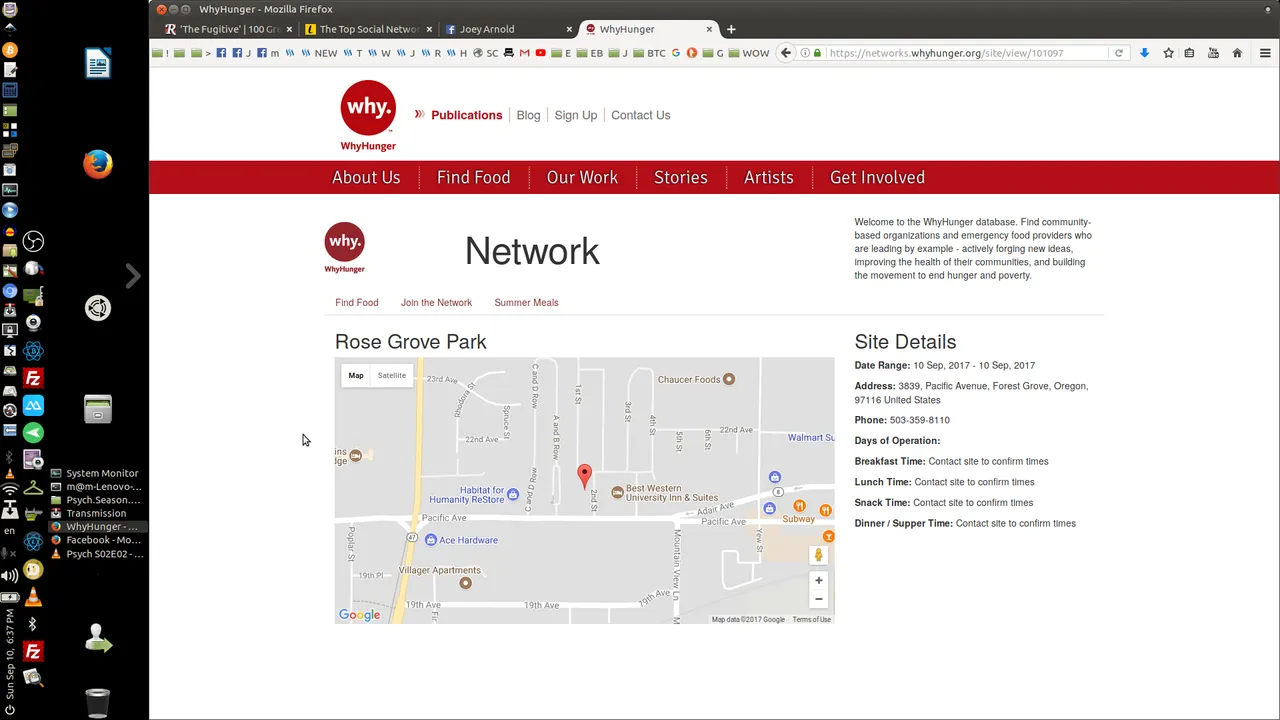Open a new tab with the plus button
The width and height of the screenshot is (1280, 720).
pyautogui.click(x=731, y=29)
